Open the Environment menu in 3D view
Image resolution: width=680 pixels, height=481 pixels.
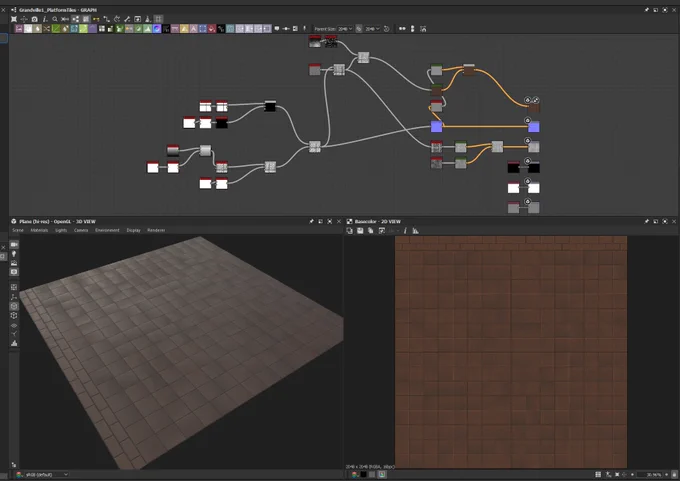107,230
